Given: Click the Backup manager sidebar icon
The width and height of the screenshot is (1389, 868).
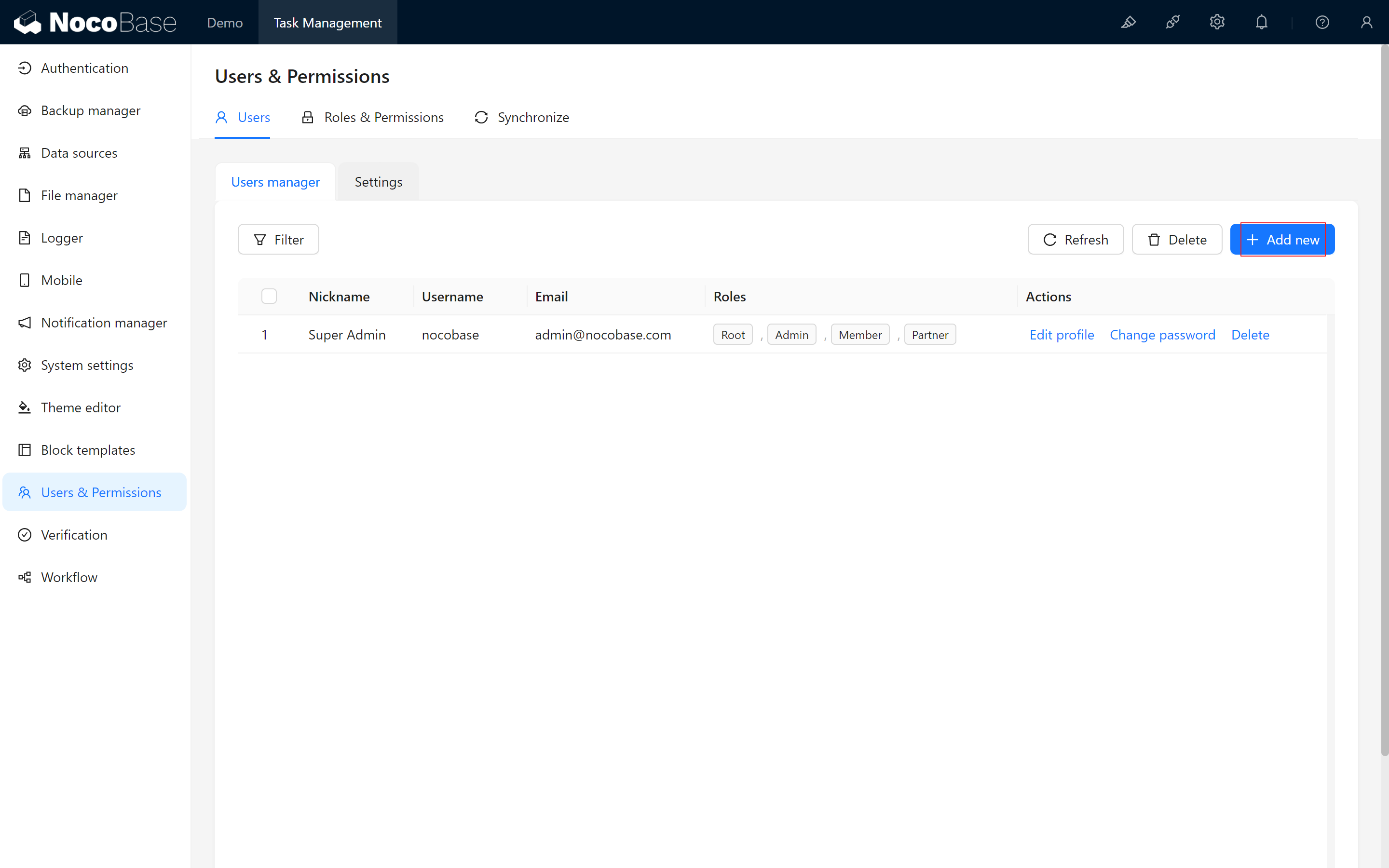Looking at the screenshot, I should tap(24, 111).
